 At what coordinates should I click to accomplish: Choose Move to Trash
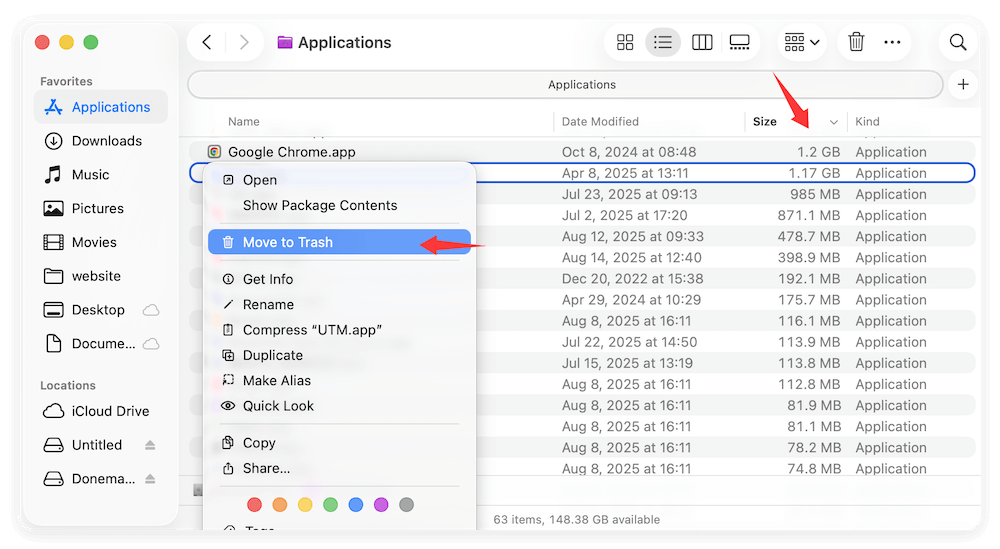[x=339, y=242]
